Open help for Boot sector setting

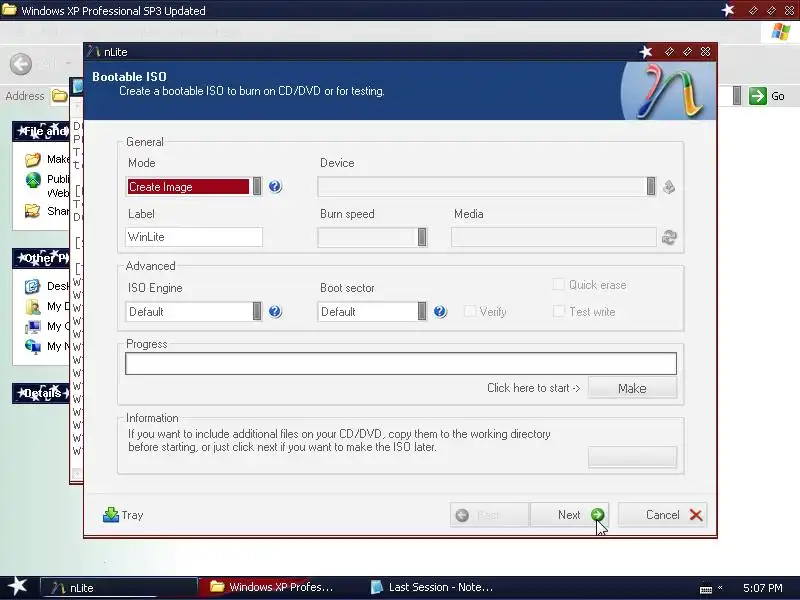440,311
